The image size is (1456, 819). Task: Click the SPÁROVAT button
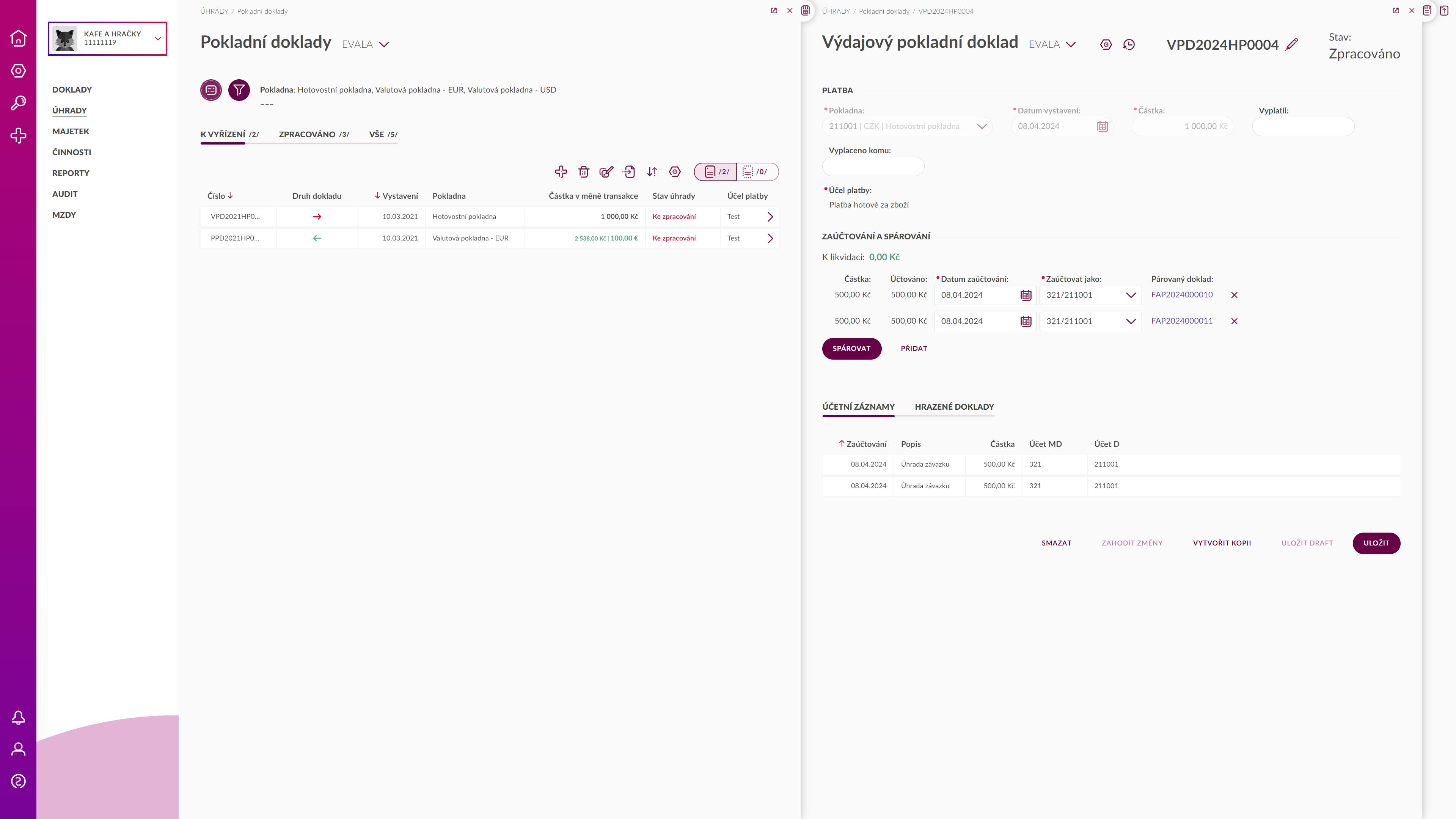pos(851,349)
